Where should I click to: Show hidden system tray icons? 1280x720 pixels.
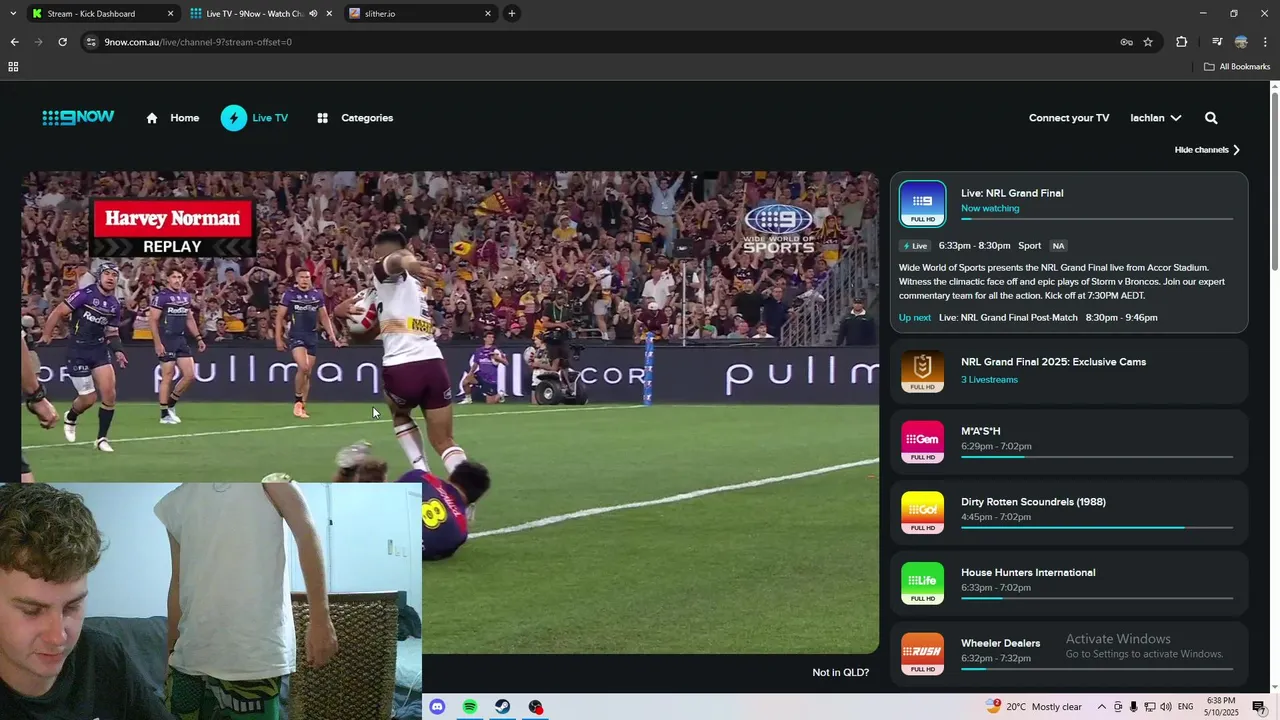[1102, 707]
